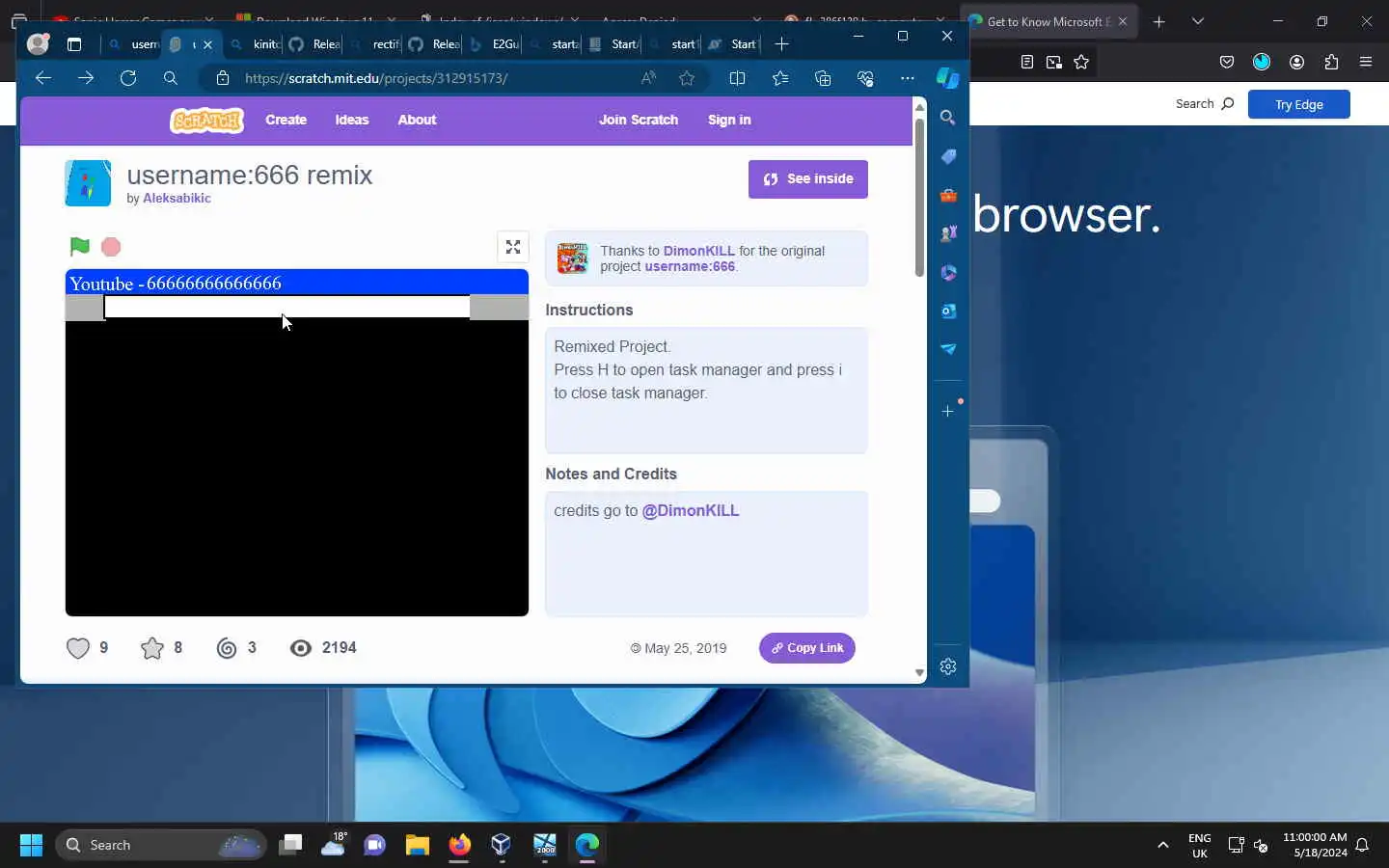The image size is (1389, 868).
Task: Click the white input bar in the Scratch stage
Action: (x=286, y=307)
